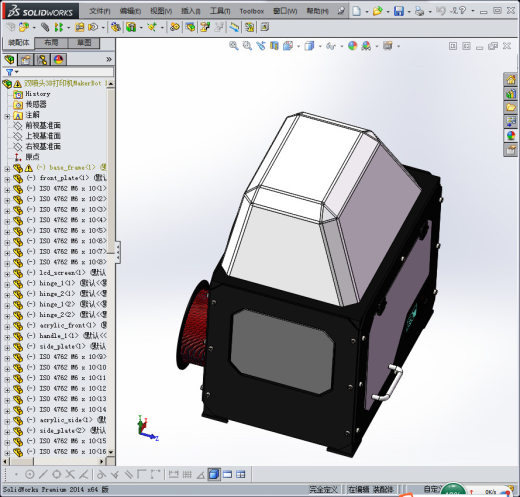Open dropdown arrow beside View Settings
This screenshot has width=520, height=497.
[398, 46]
